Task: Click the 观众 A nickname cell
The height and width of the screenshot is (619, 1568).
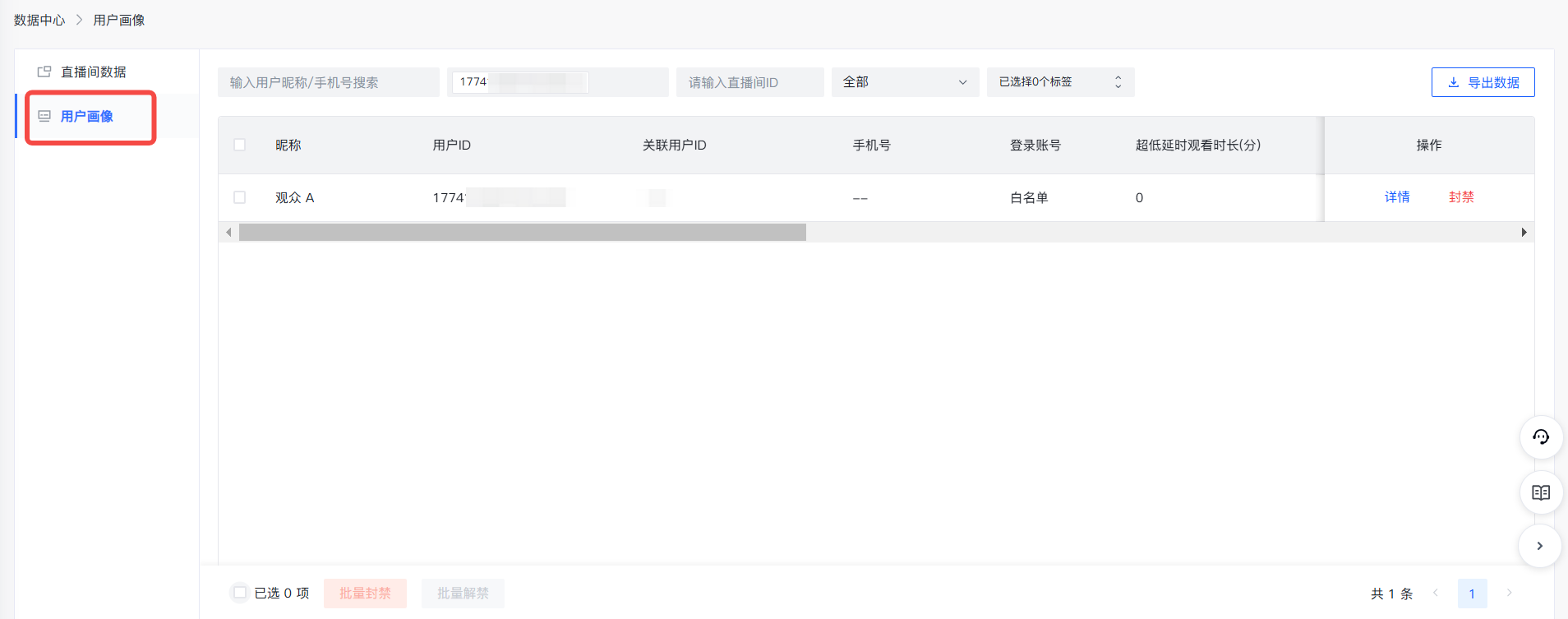Action: pos(294,197)
